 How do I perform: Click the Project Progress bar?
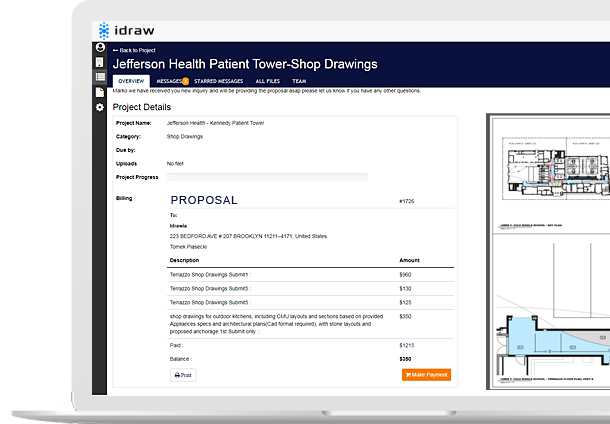267,177
